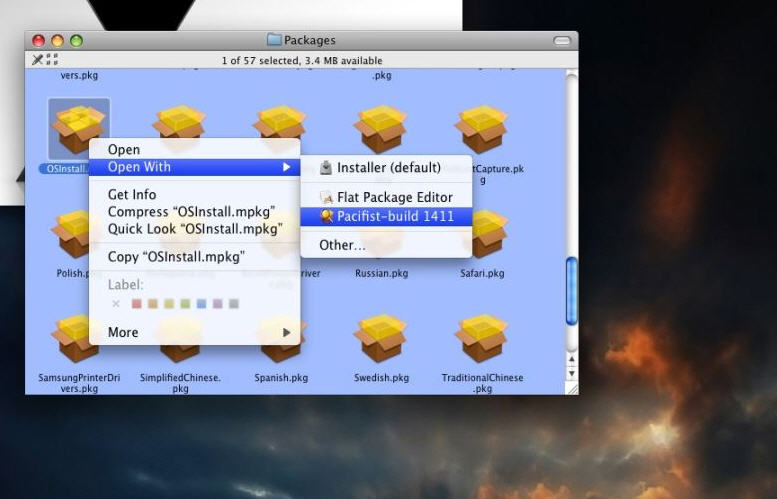Image resolution: width=777 pixels, height=499 pixels.
Task: Apply the orange label color
Action: click(x=153, y=303)
